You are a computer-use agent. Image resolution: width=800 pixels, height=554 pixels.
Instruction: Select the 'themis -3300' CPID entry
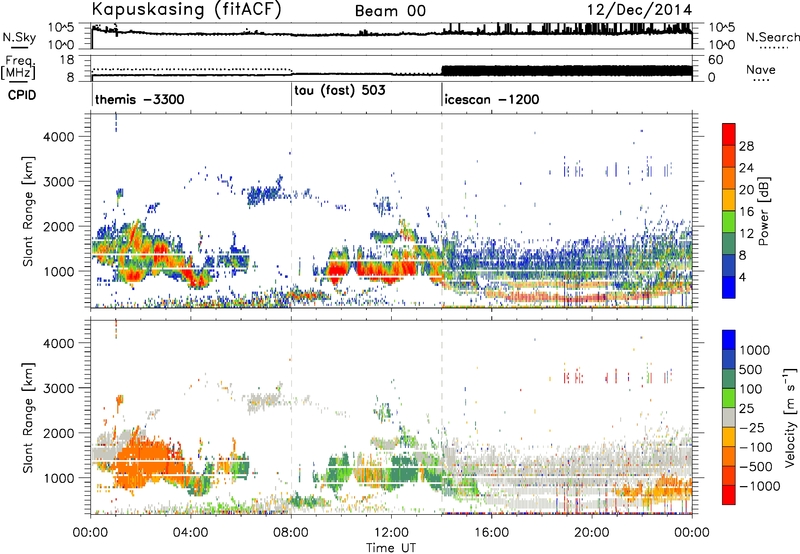139,99
